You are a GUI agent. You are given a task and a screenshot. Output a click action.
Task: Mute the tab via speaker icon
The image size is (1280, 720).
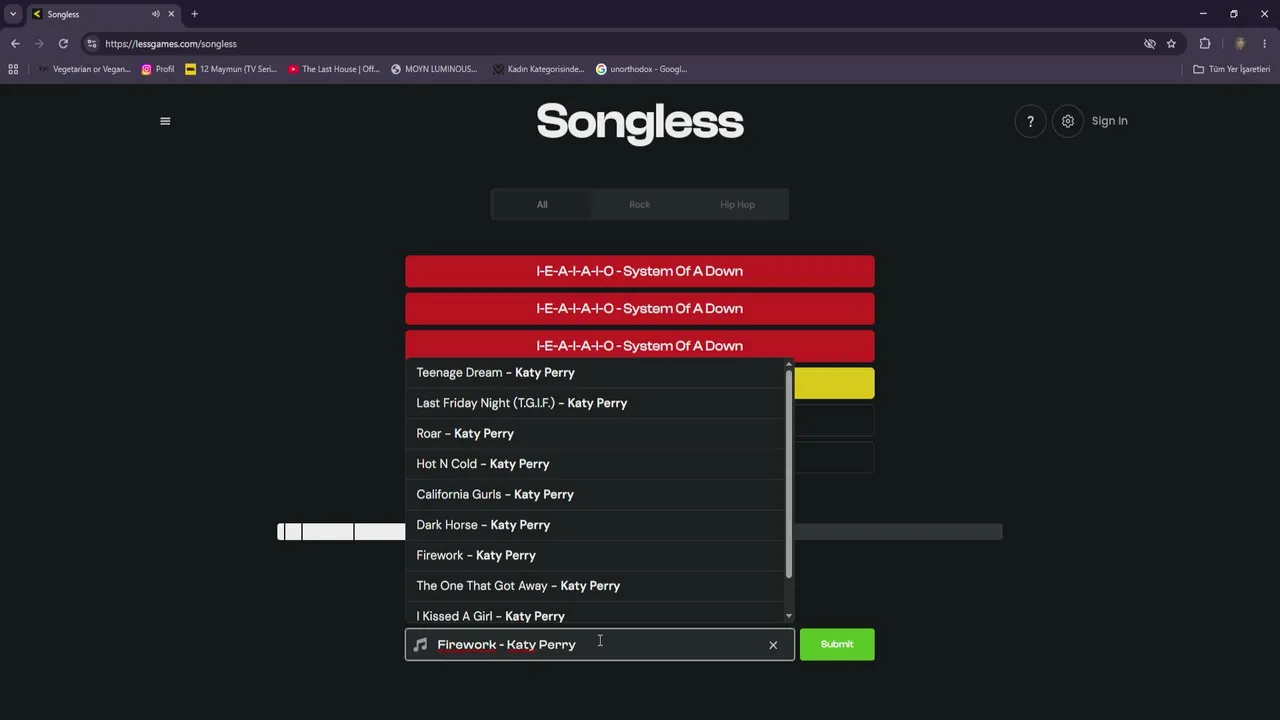(156, 14)
